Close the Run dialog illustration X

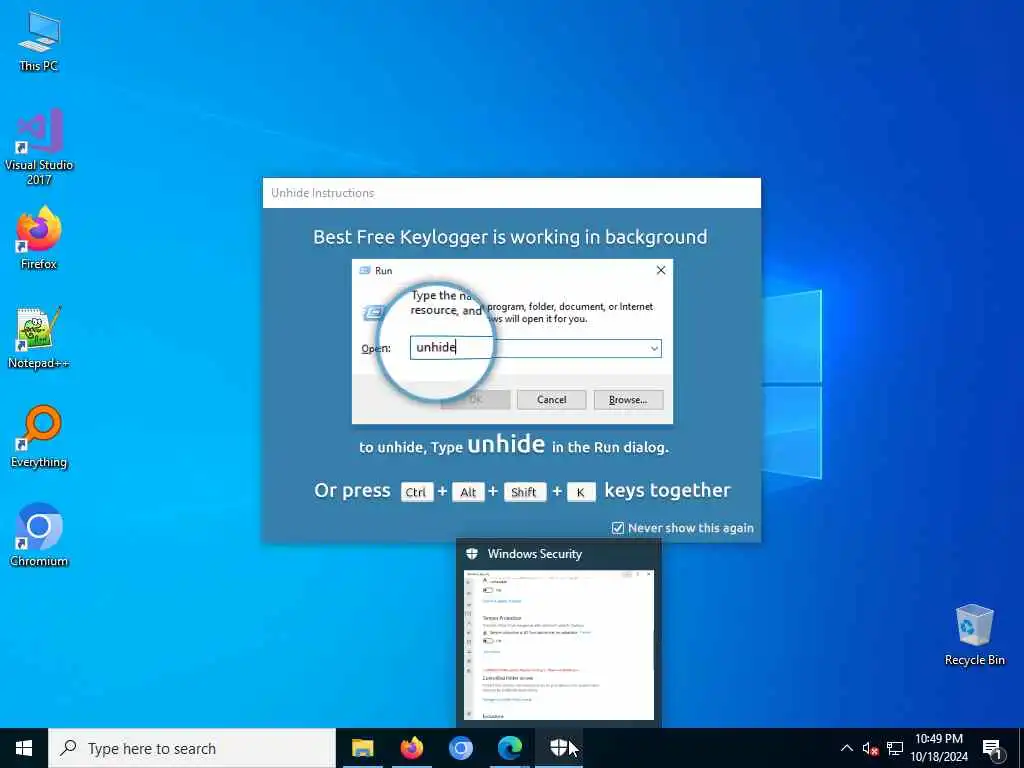[x=661, y=270]
